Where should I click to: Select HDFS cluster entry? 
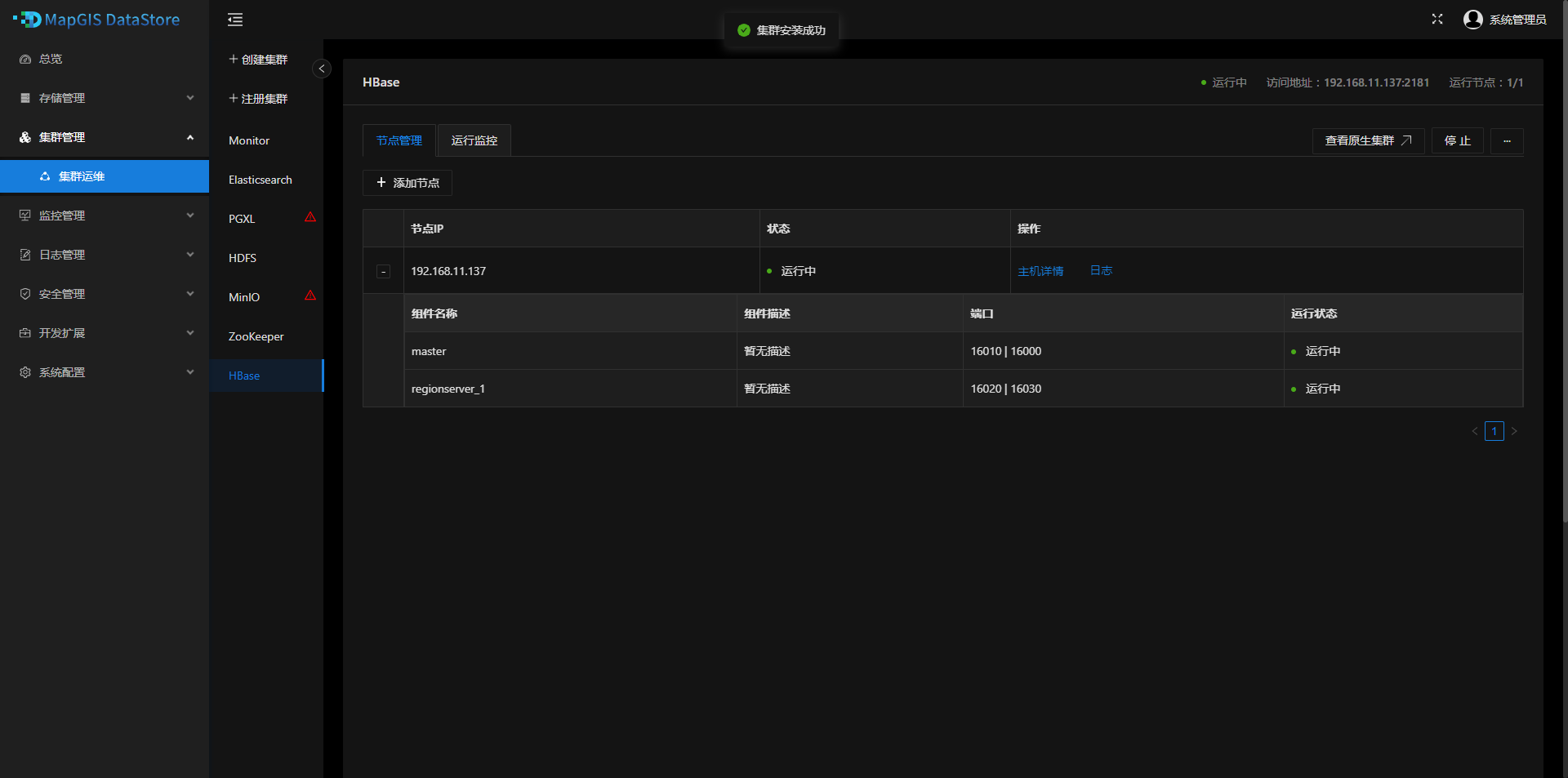pyautogui.click(x=266, y=258)
